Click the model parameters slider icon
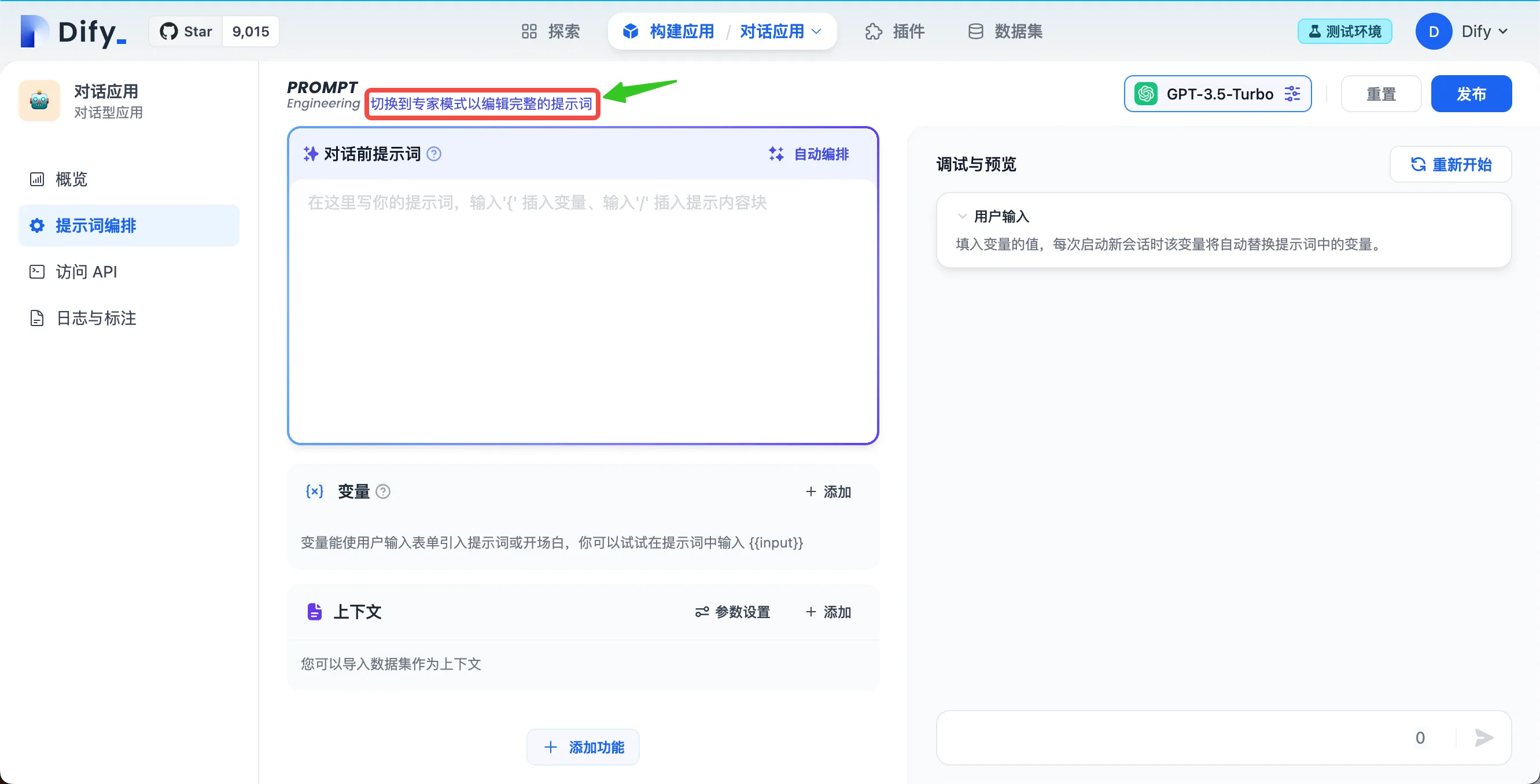 point(1292,94)
